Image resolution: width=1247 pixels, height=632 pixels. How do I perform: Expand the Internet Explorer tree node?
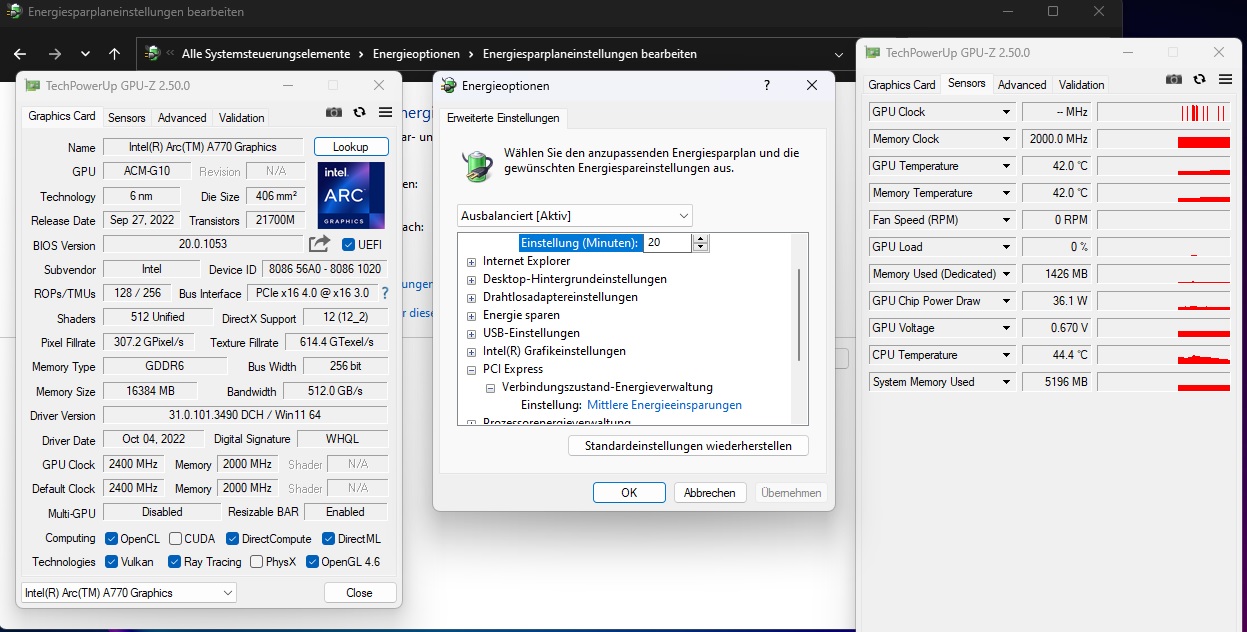472,261
